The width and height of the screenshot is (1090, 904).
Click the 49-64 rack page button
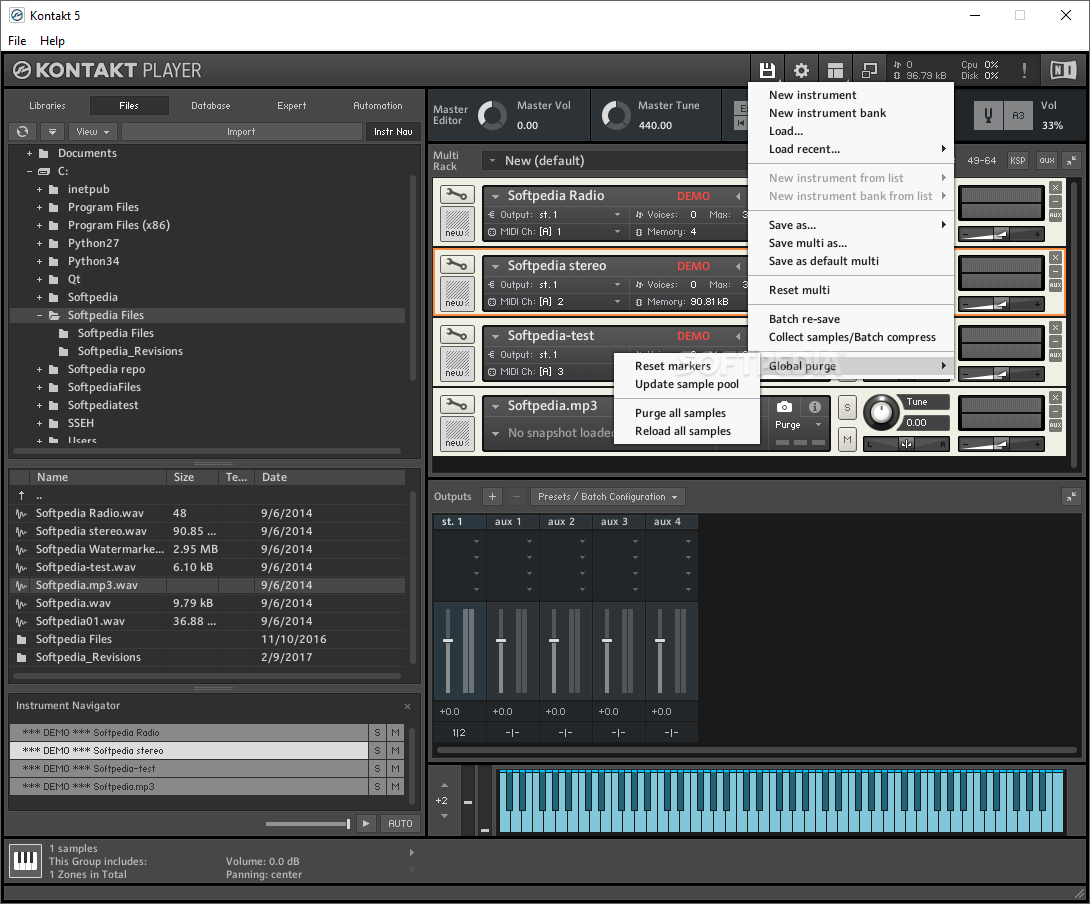(x=982, y=161)
